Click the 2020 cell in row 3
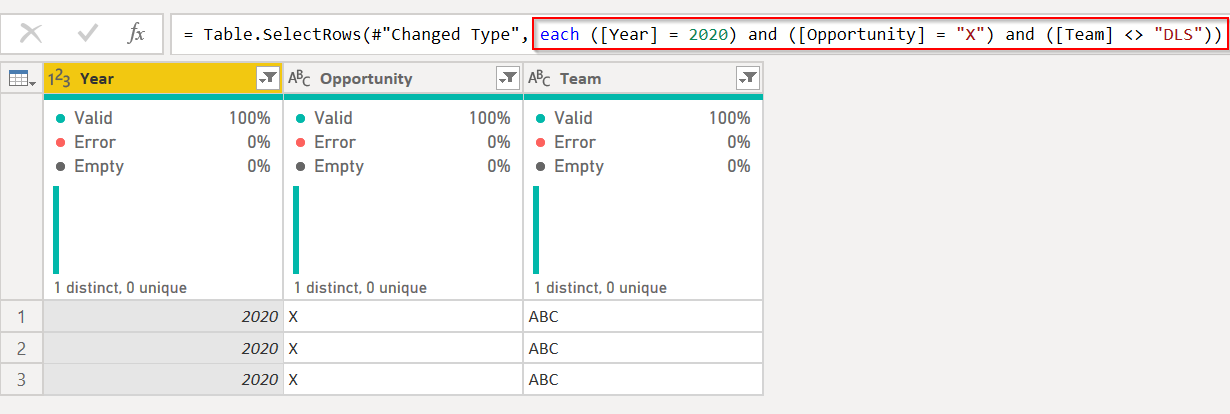This screenshot has width=1230, height=414. pyautogui.click(x=163, y=379)
